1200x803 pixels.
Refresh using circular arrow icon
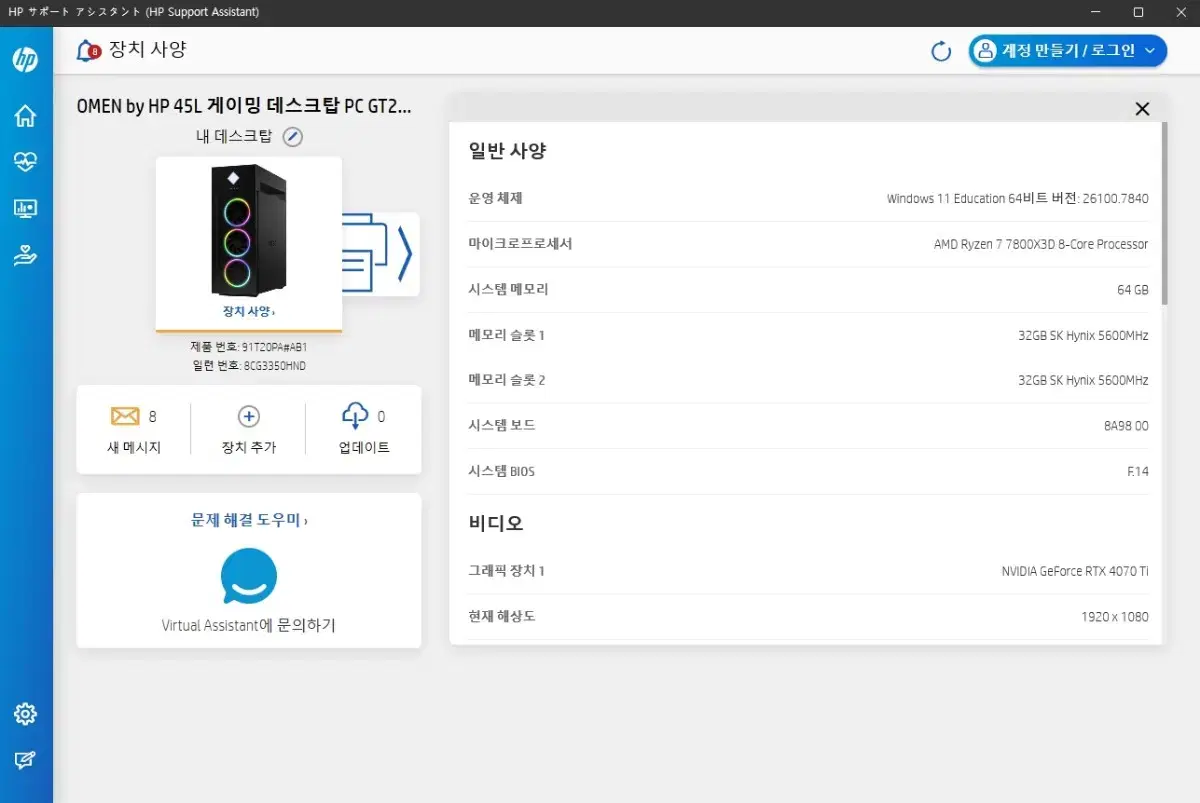point(941,51)
